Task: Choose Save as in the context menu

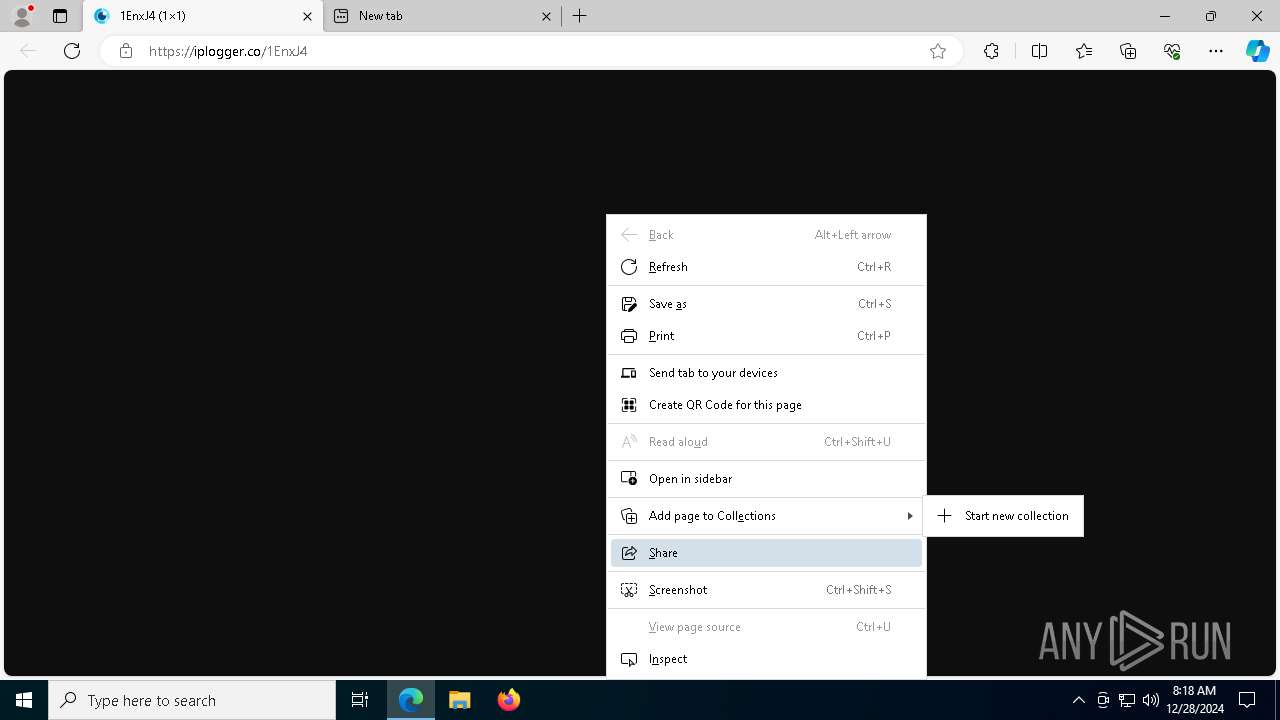Action: 766,304
